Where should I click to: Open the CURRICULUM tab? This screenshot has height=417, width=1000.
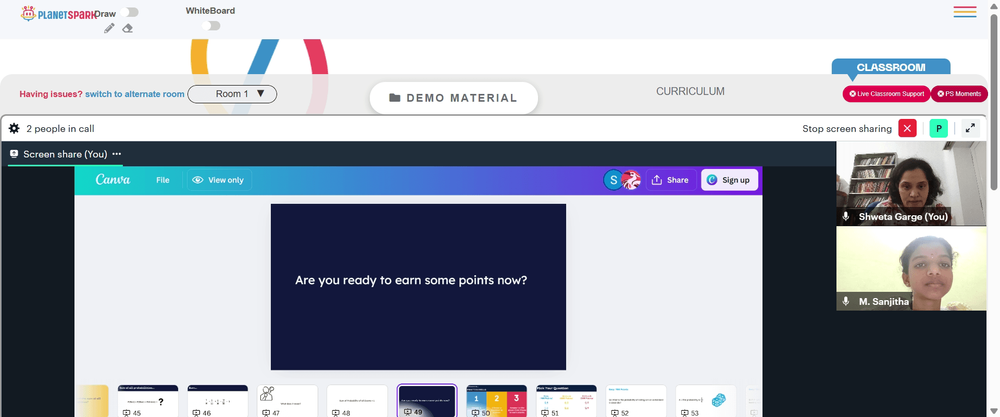click(x=690, y=91)
